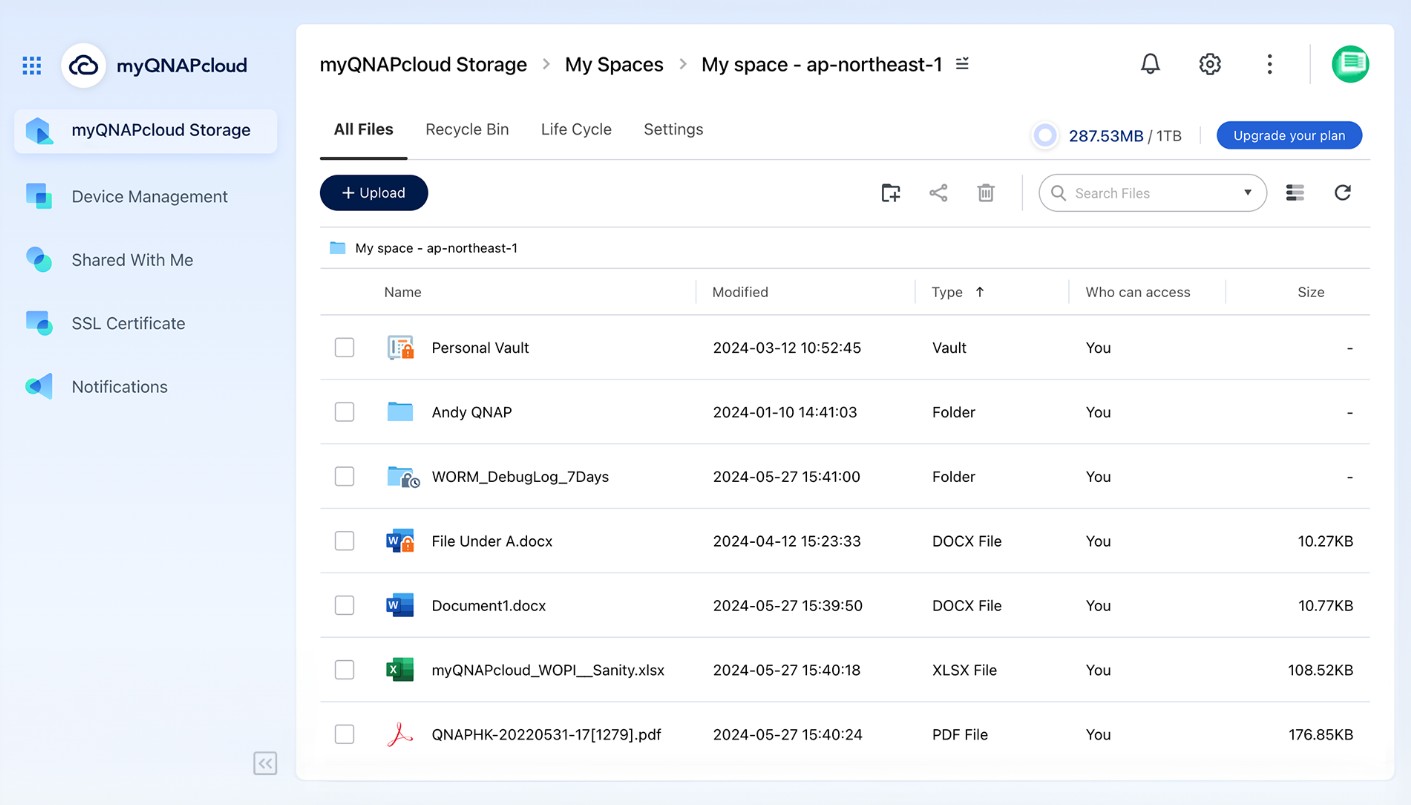Click the myQNAPcloud cloud logo
The image size is (1411, 805).
(x=83, y=64)
